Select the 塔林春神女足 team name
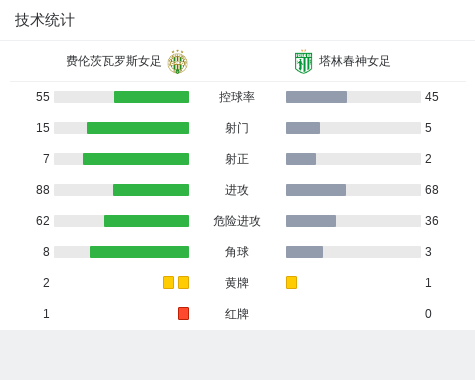The image size is (475, 380). point(355,61)
